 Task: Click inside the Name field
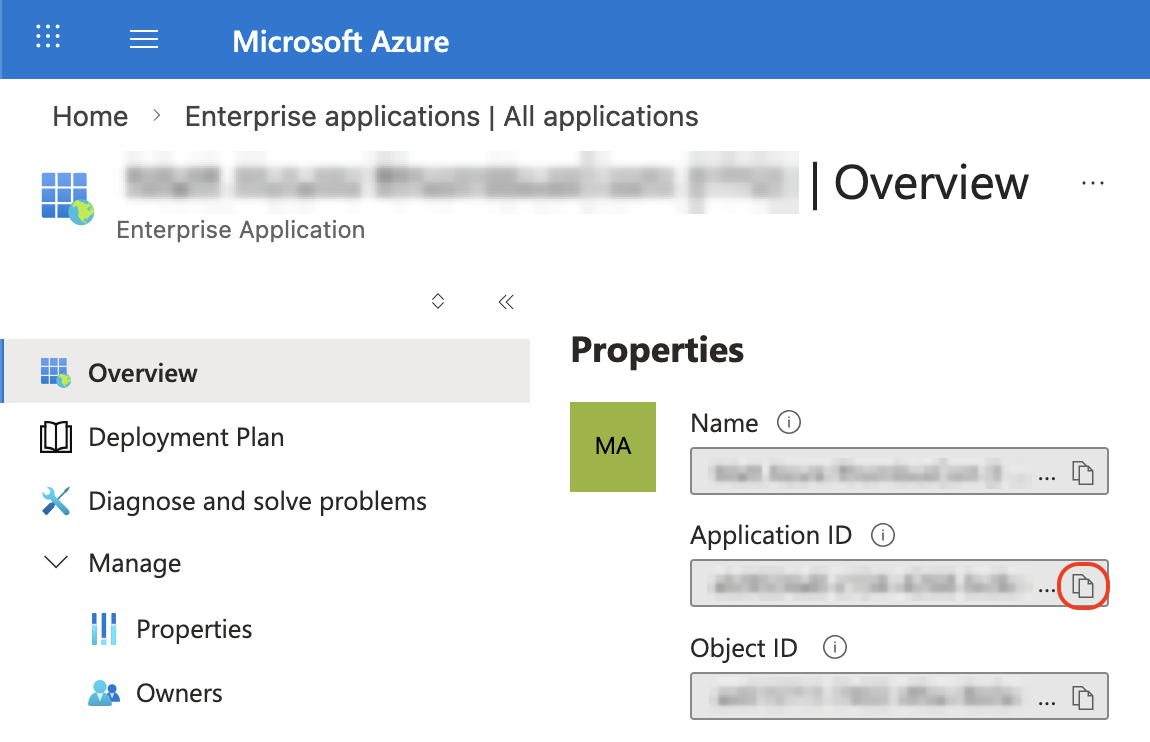[x=899, y=471]
